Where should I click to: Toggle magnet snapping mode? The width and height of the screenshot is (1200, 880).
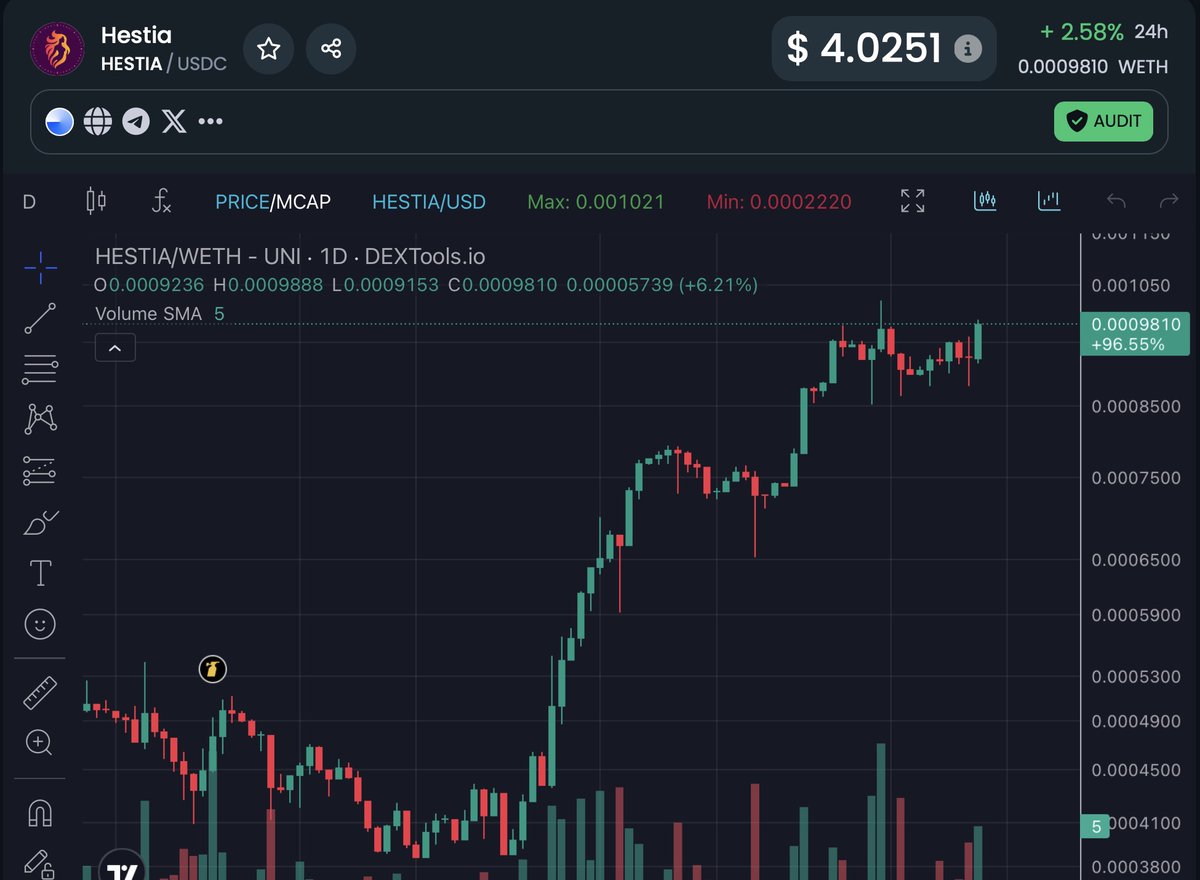coord(40,813)
